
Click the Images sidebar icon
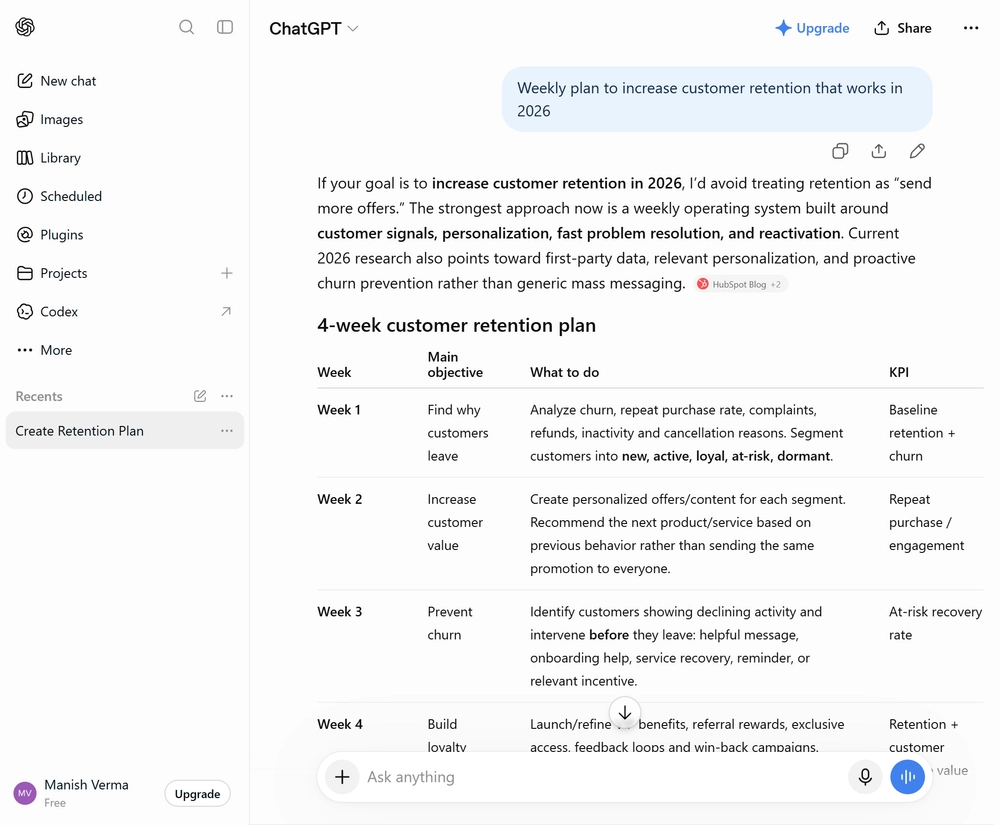(x=25, y=119)
